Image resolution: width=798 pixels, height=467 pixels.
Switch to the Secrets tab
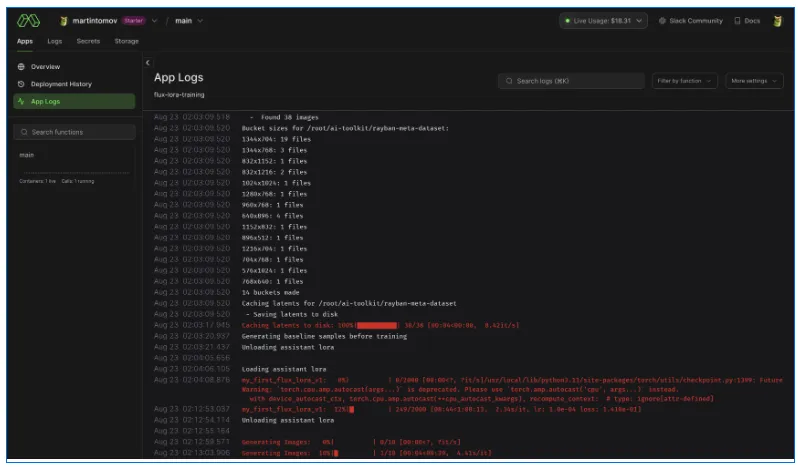[88, 41]
